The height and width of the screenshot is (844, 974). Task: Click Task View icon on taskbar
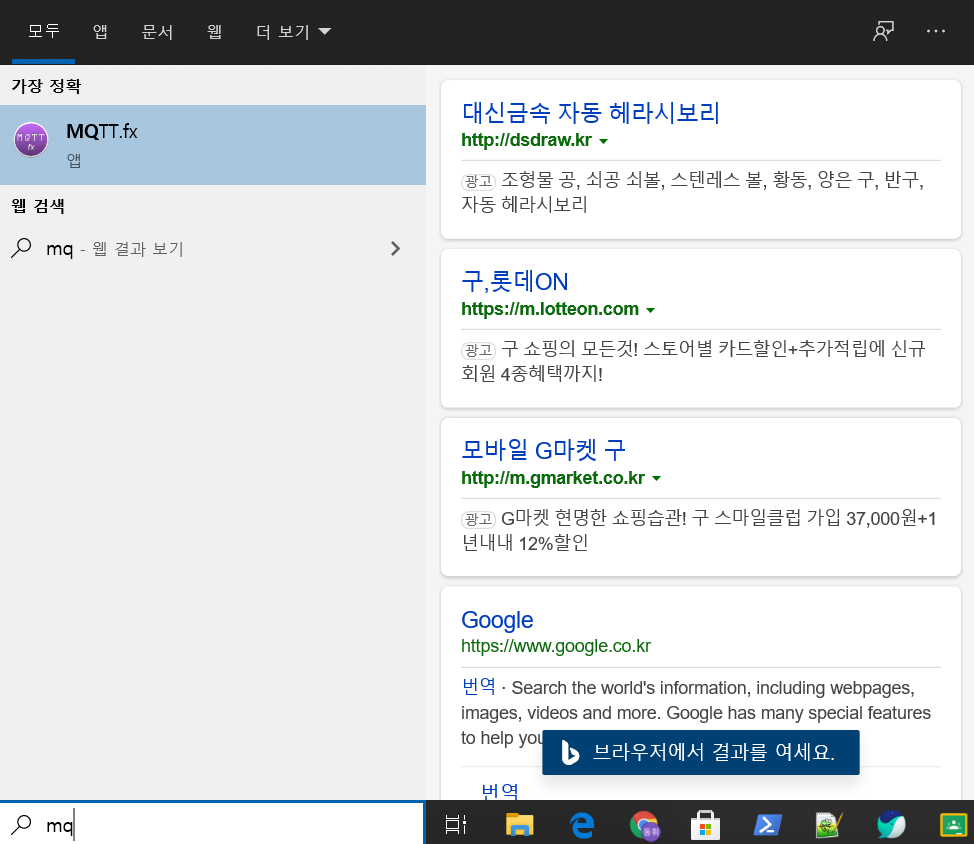(x=456, y=824)
